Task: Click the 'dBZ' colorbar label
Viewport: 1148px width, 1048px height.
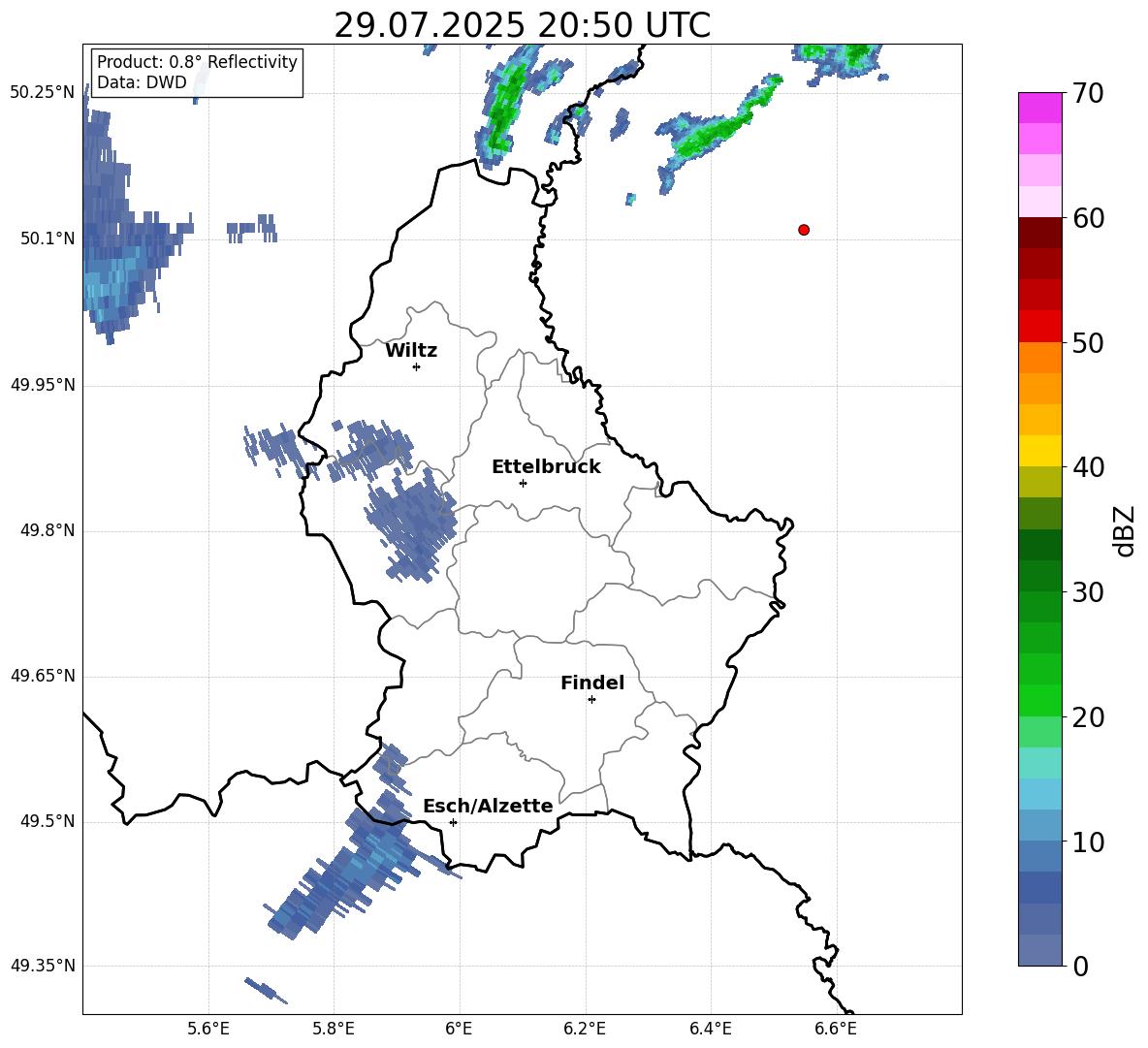Action: pos(1126,530)
